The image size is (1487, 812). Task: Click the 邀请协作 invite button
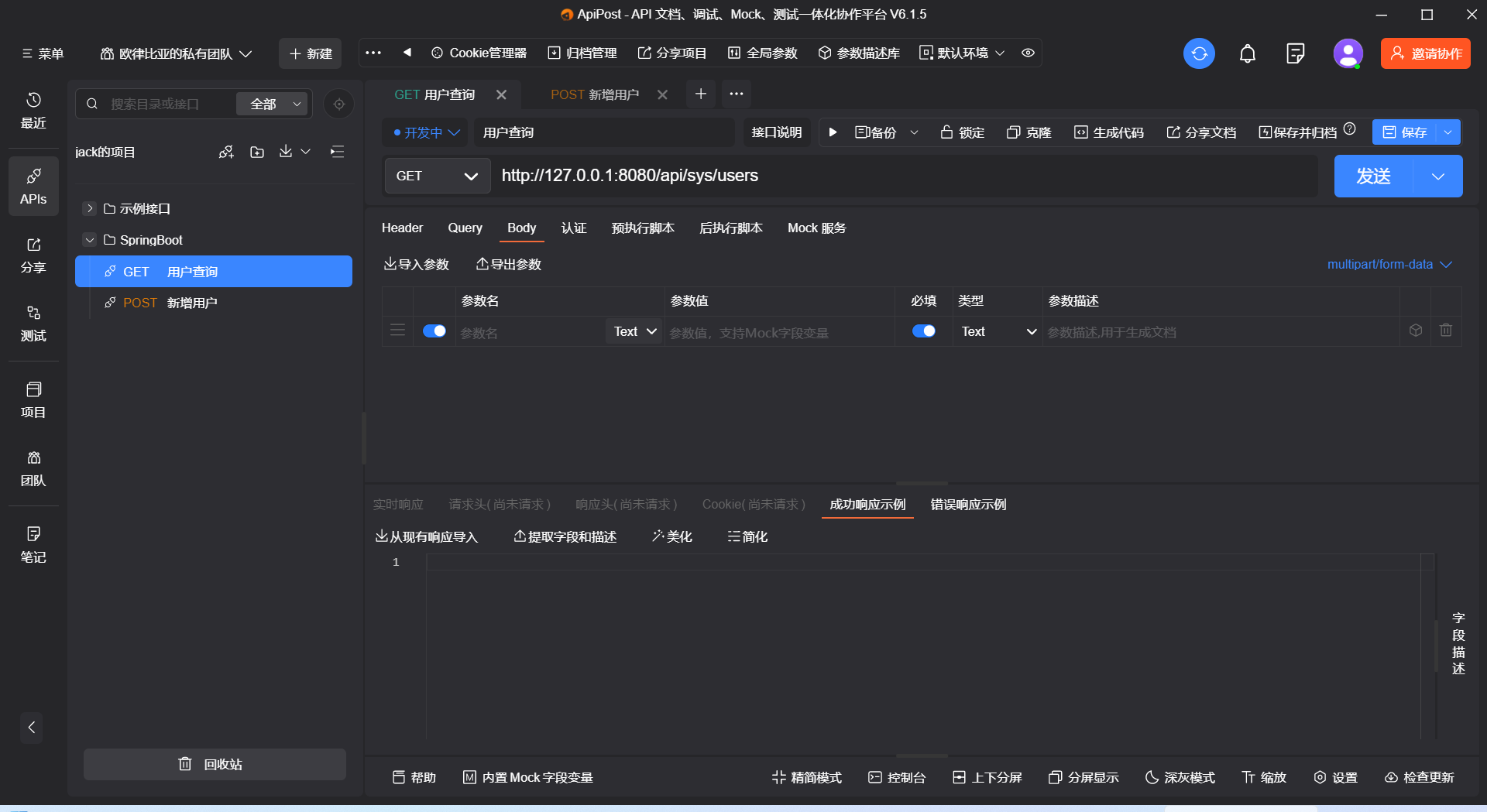tap(1426, 53)
